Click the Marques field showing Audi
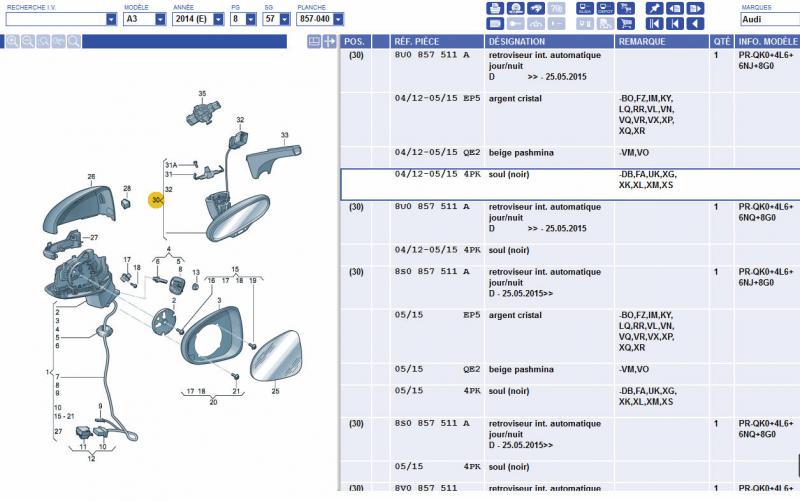 tap(769, 19)
